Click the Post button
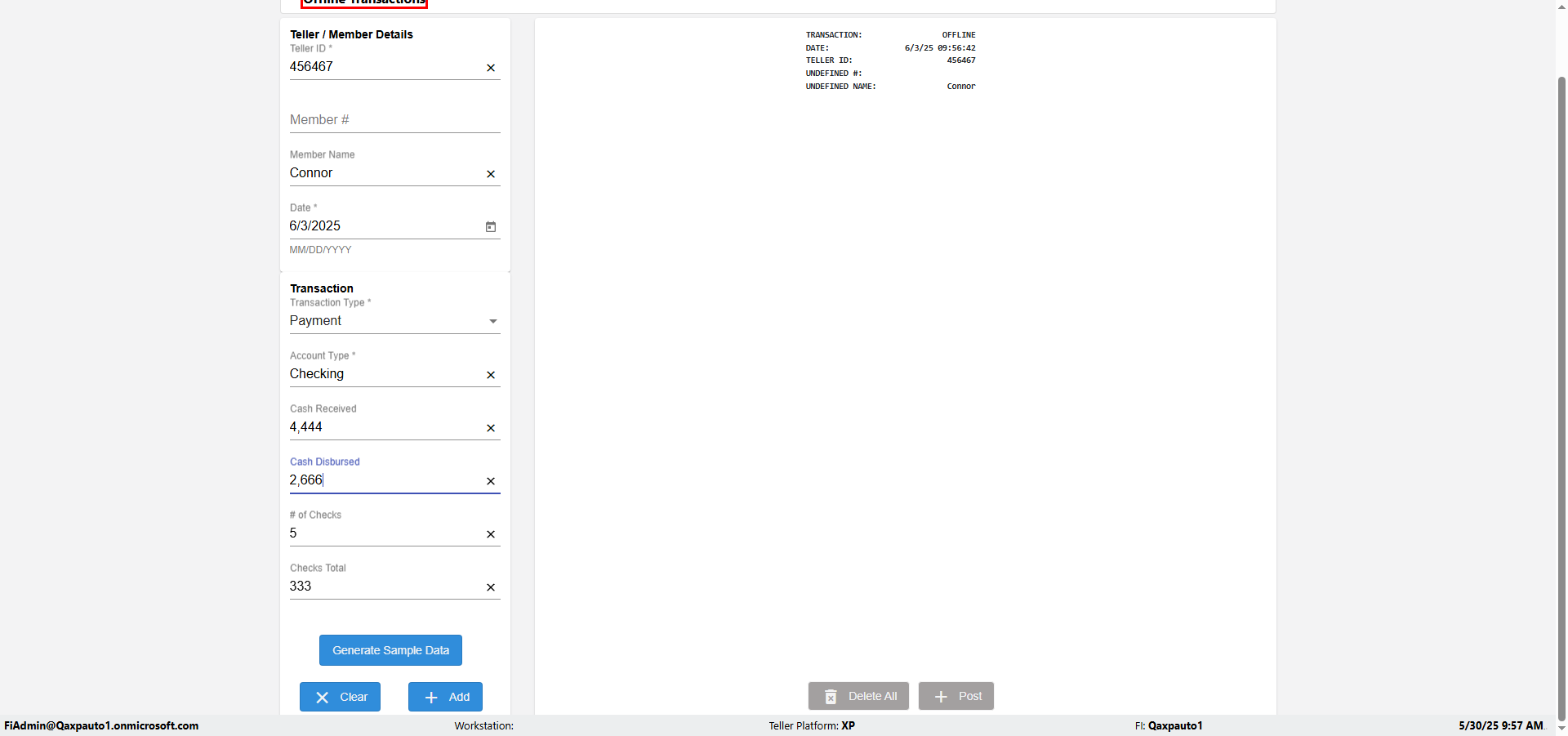1568x736 pixels. pos(956,696)
